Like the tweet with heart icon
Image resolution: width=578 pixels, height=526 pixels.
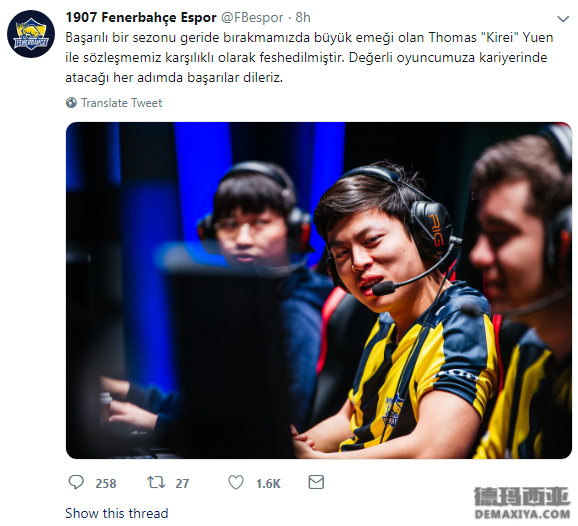point(236,482)
